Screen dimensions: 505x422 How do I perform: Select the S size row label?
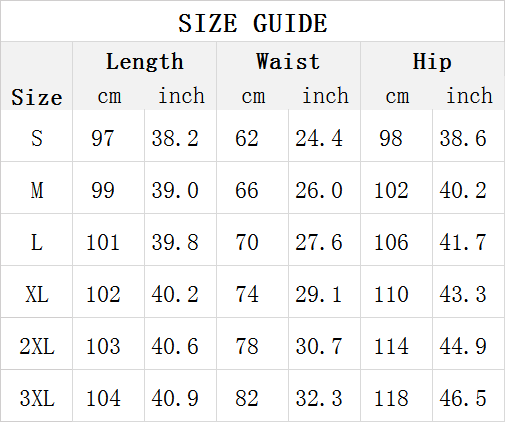pos(37,138)
